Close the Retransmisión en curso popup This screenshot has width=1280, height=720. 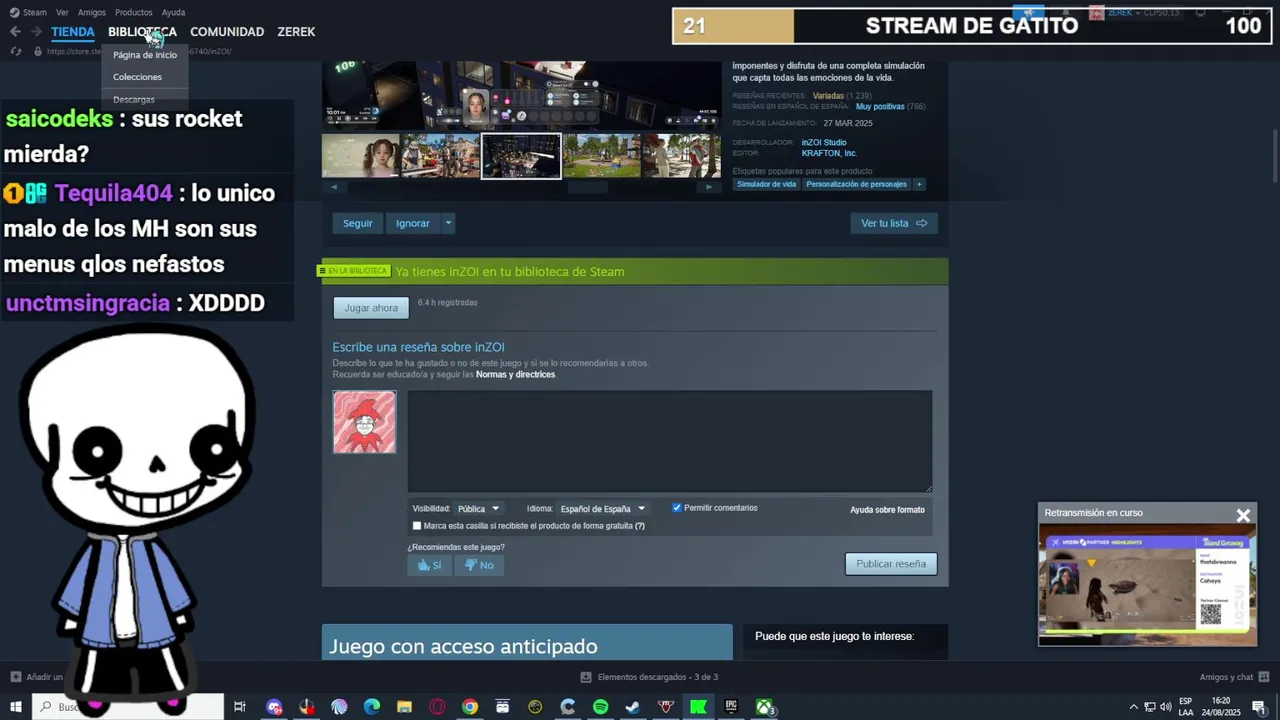(x=1243, y=516)
